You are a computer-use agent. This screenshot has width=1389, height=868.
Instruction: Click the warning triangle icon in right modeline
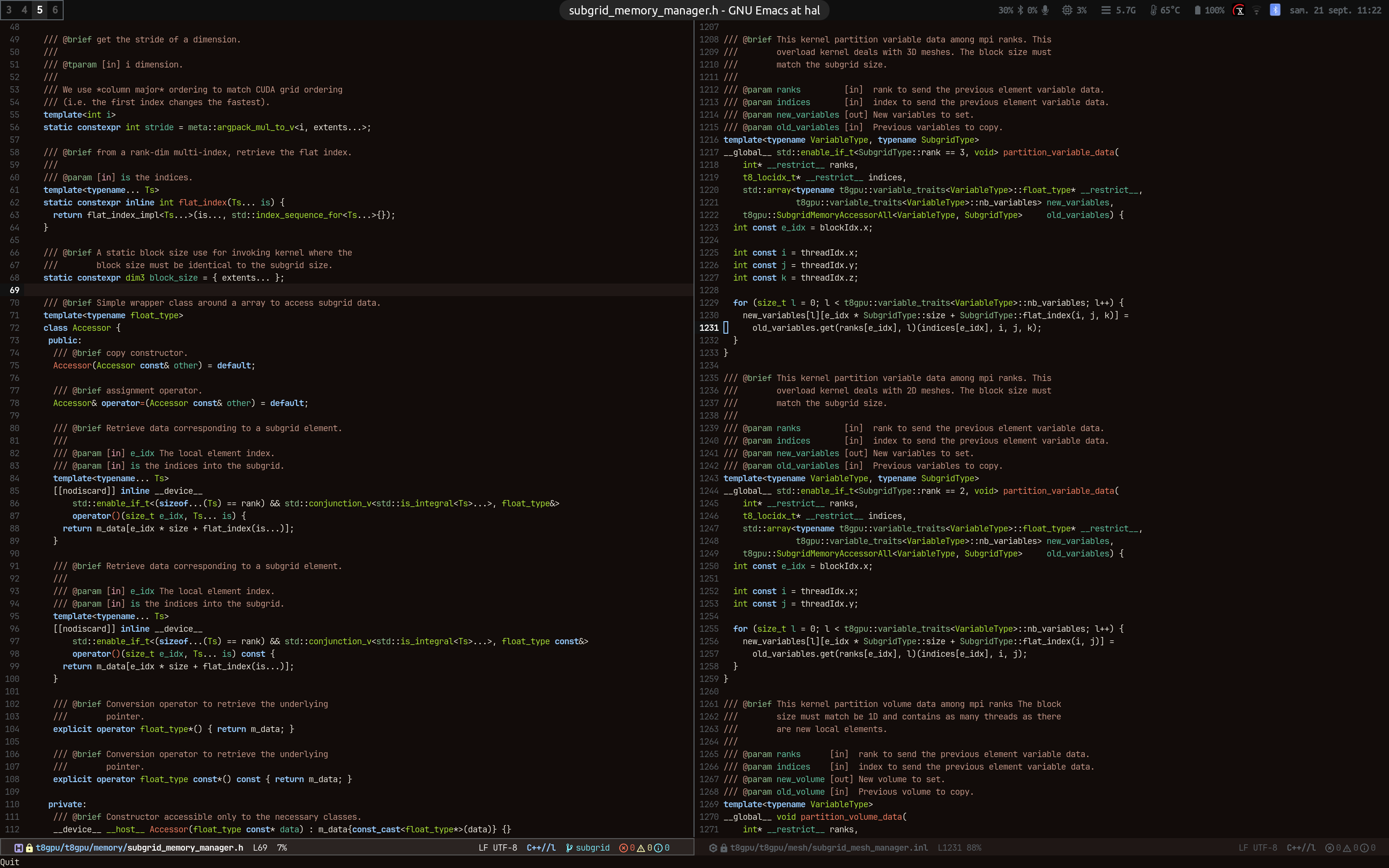[1347, 848]
